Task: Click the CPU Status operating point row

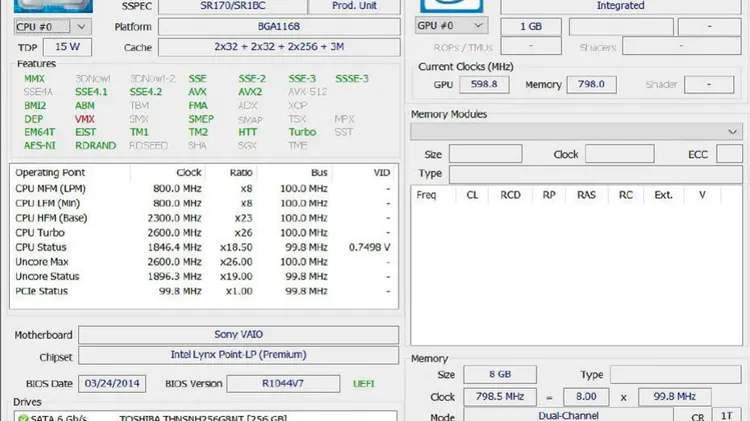Action: click(x=204, y=247)
